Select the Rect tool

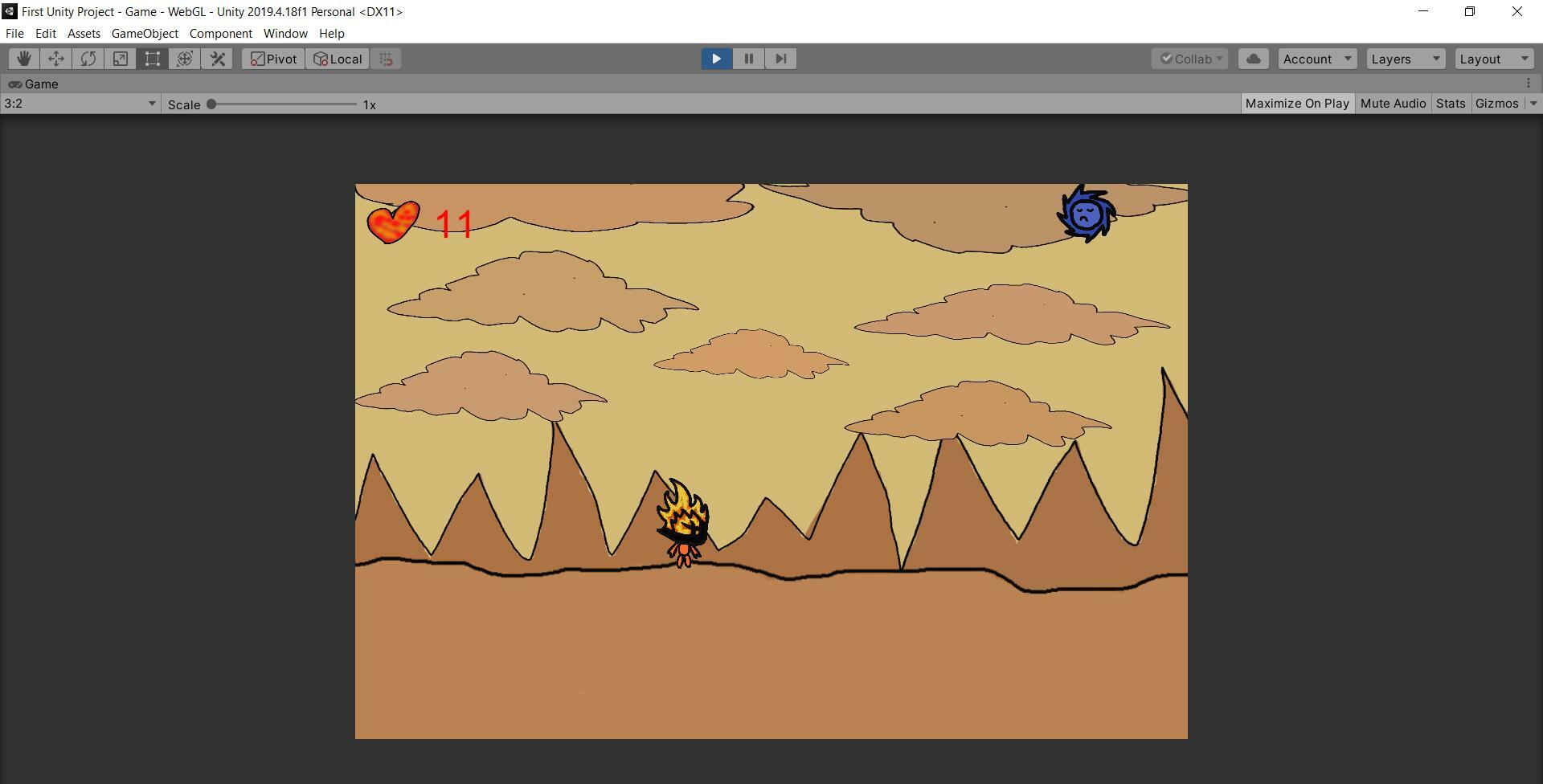[153, 59]
